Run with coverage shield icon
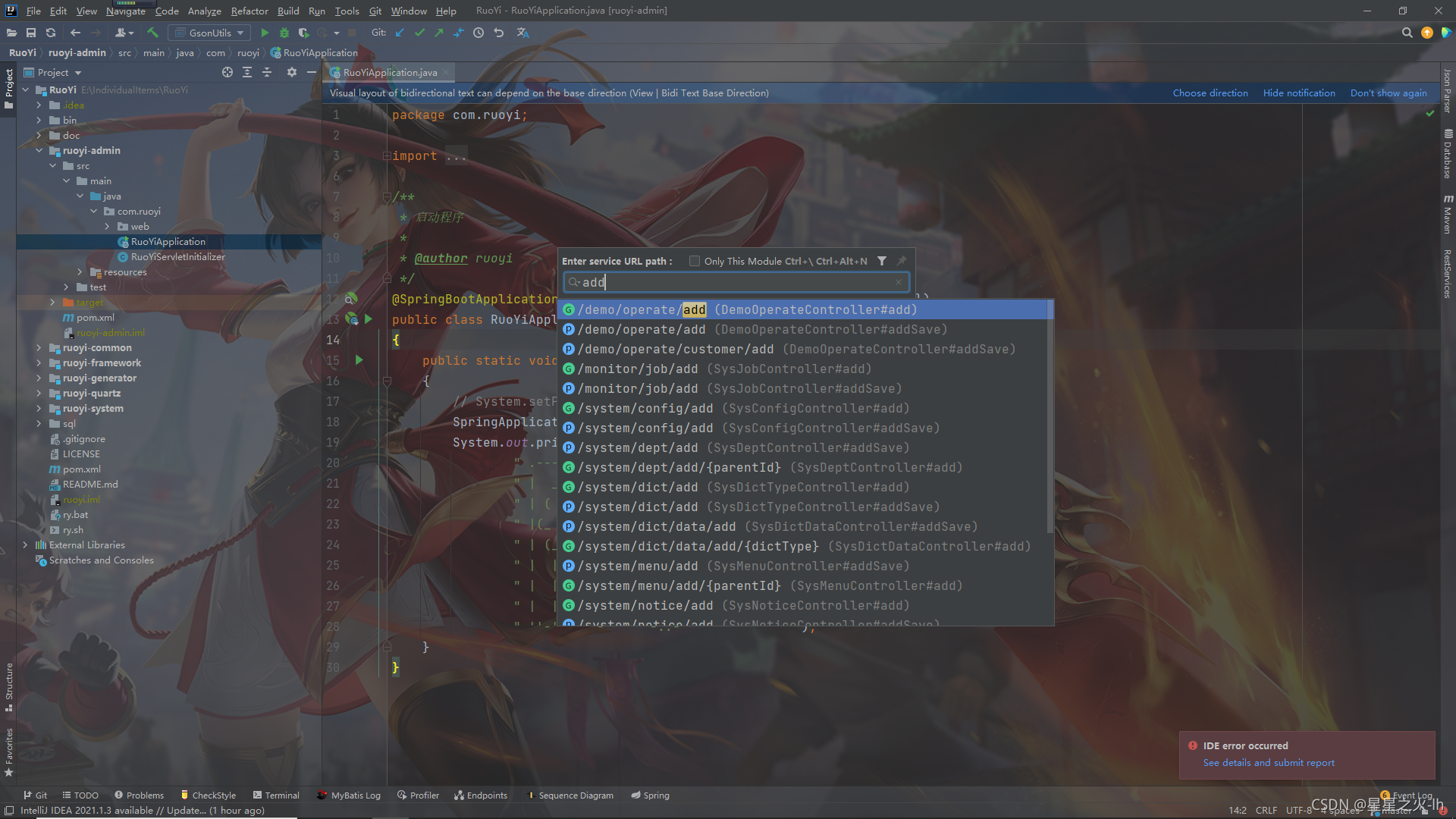The height and width of the screenshot is (819, 1456). (303, 33)
